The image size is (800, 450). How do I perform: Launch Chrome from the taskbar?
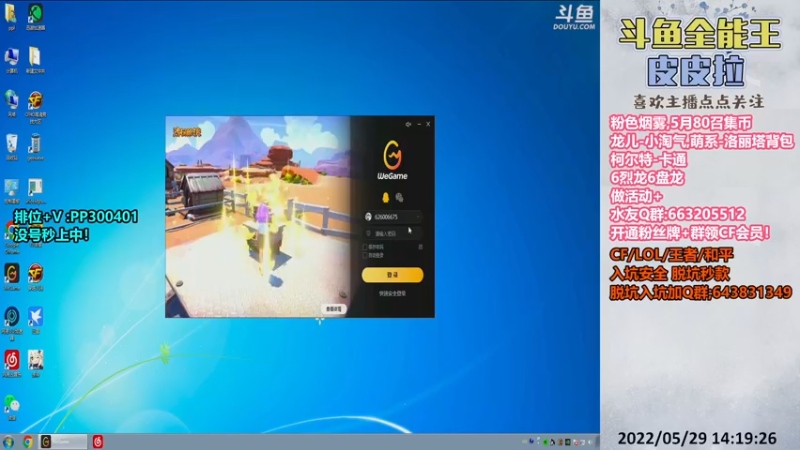tap(28, 442)
